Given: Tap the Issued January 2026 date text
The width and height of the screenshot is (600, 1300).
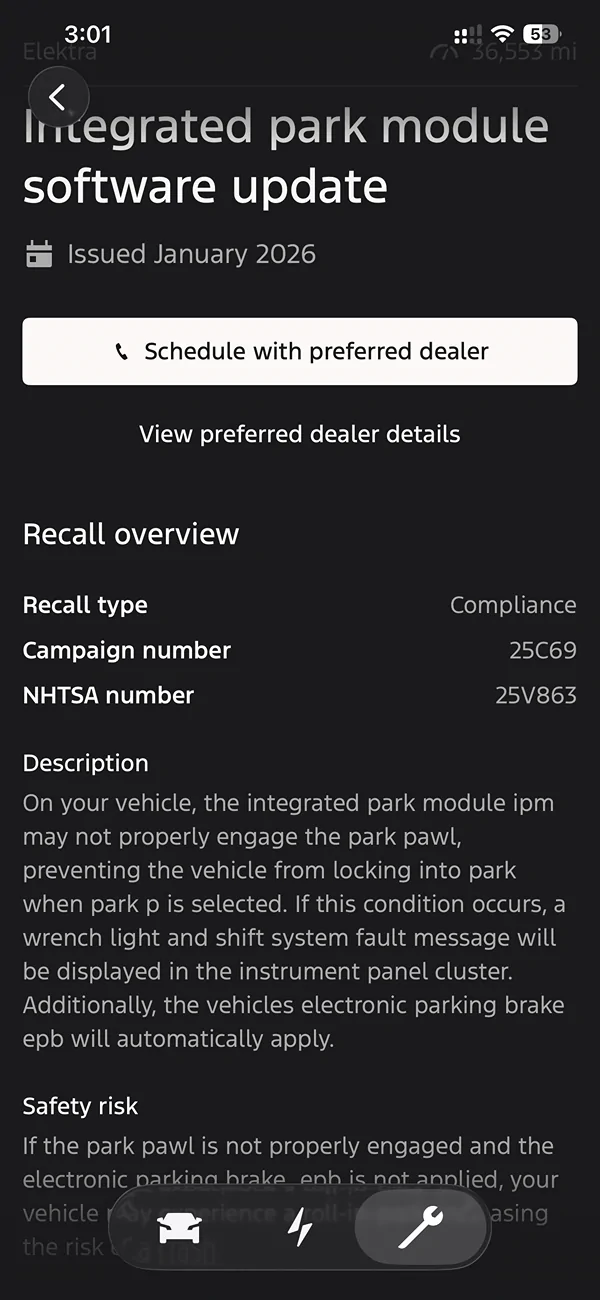Looking at the screenshot, I should click(x=191, y=254).
